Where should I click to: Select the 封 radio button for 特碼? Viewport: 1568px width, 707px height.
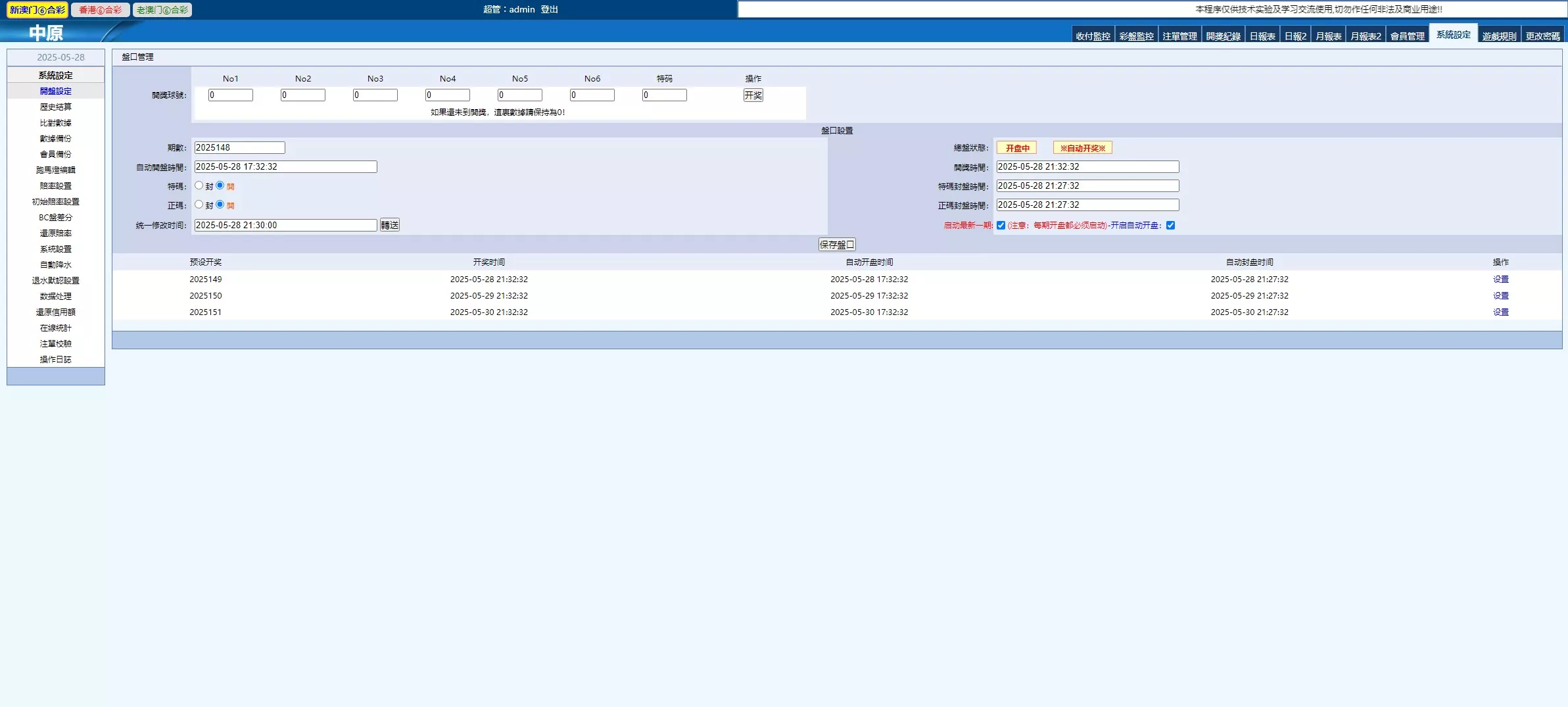[x=199, y=185]
